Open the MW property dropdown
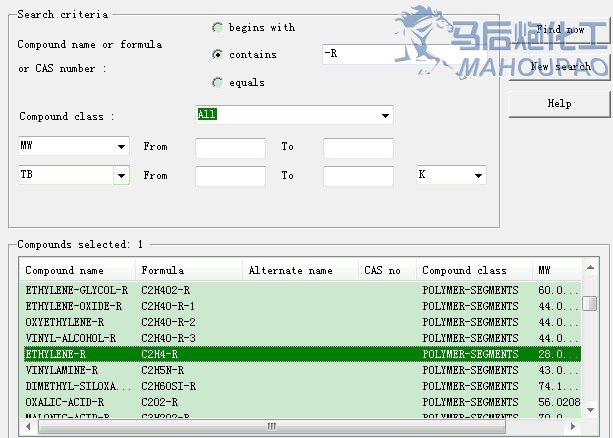Viewport: 613px width, 438px height. (73, 146)
